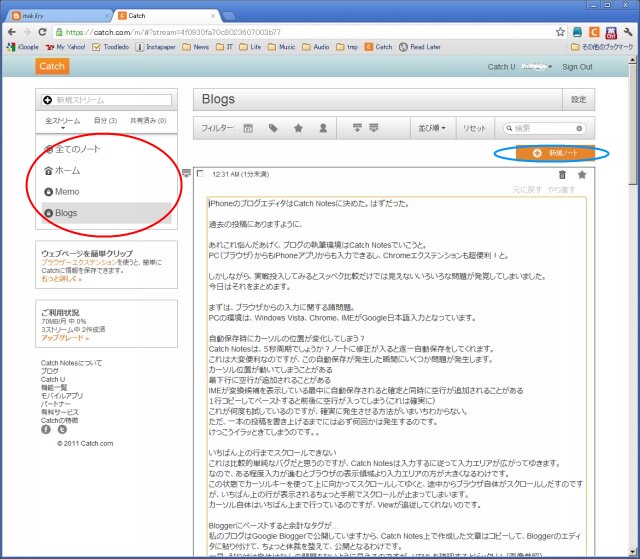The height and width of the screenshot is (559, 640).
Task: Click the browser back arrow
Action: click(x=12, y=32)
